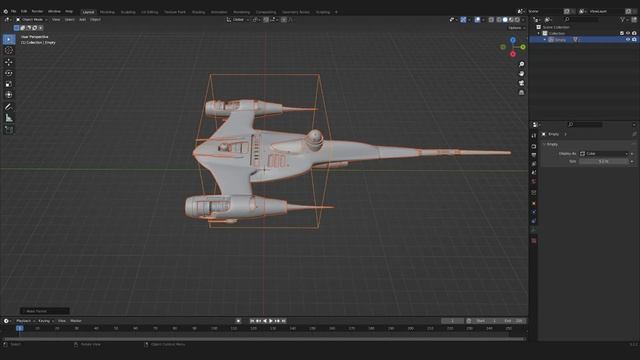The height and width of the screenshot is (360, 640).
Task: Select the Measure tool
Action: (9, 118)
